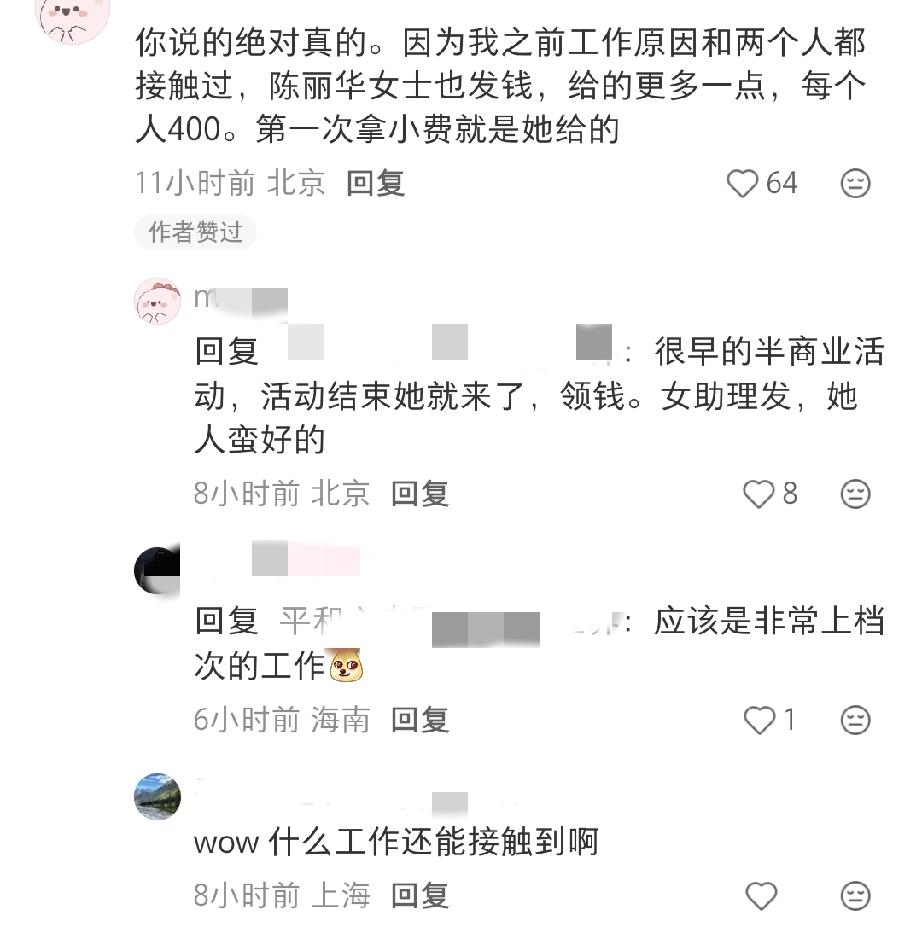Image resolution: width=922 pixels, height=938 pixels.
Task: Reply to the 8小时前 上海 comment
Action: (x=420, y=896)
